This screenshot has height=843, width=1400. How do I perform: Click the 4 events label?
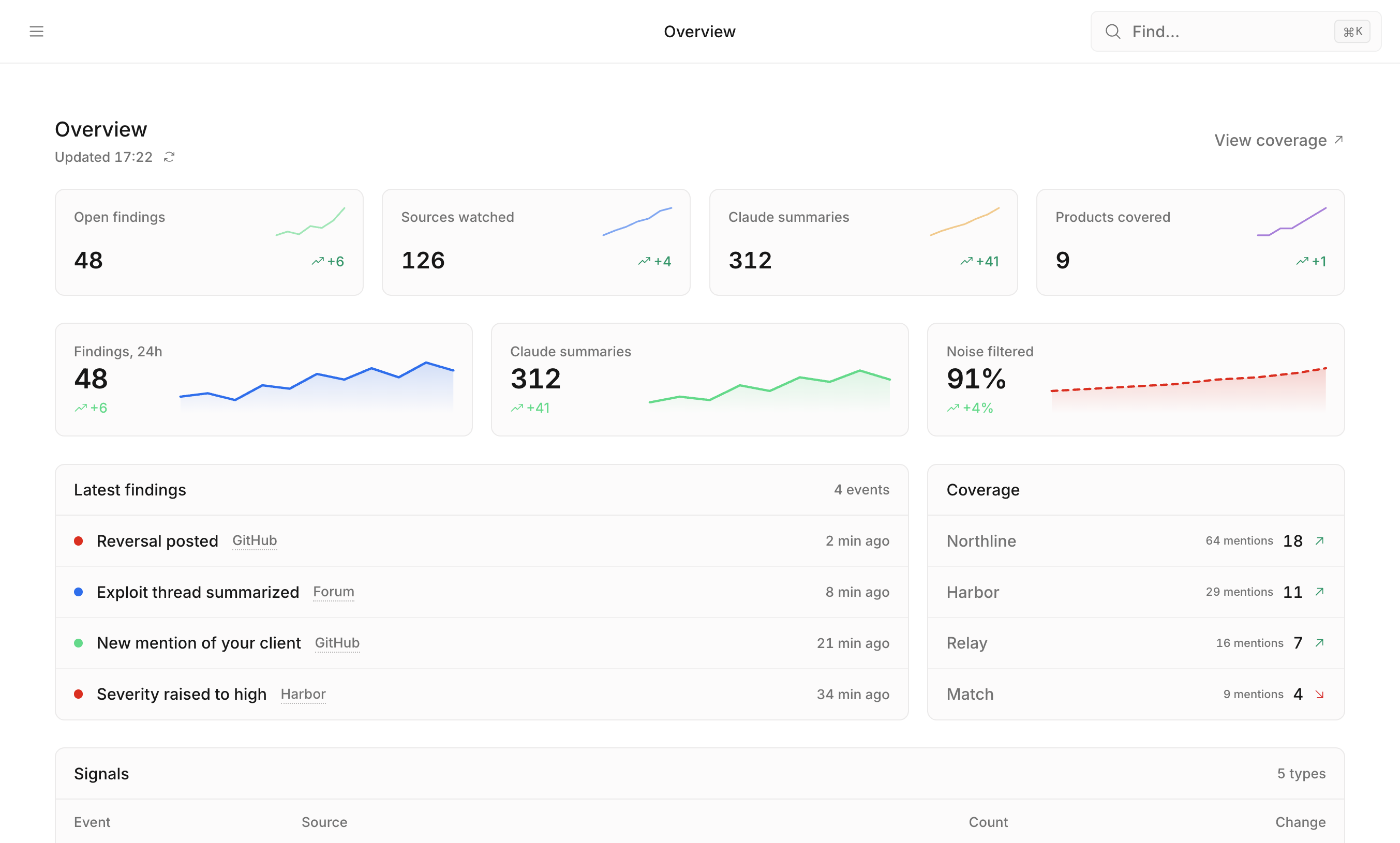coord(861,490)
